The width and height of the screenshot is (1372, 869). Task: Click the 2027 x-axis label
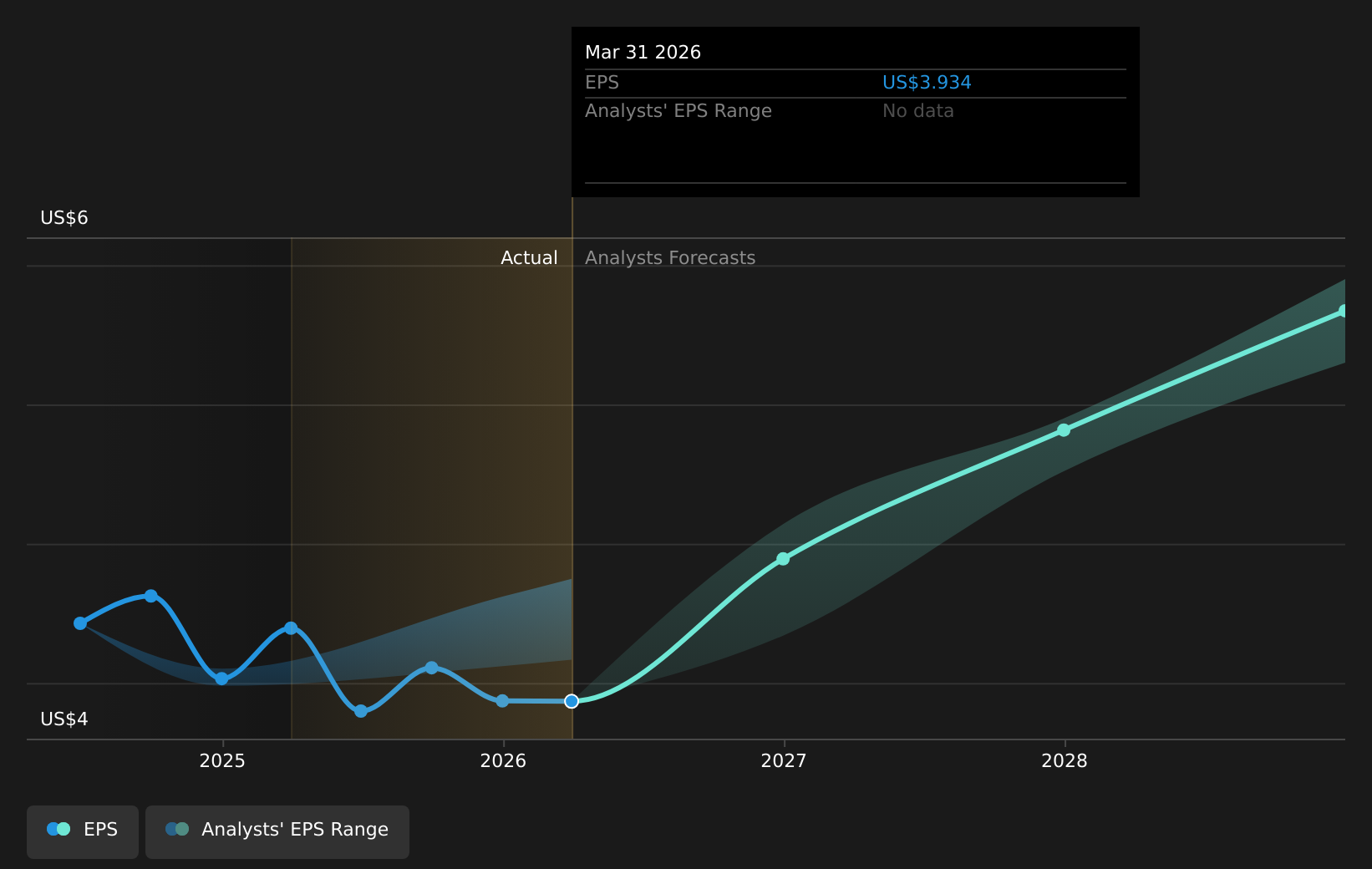point(784,761)
